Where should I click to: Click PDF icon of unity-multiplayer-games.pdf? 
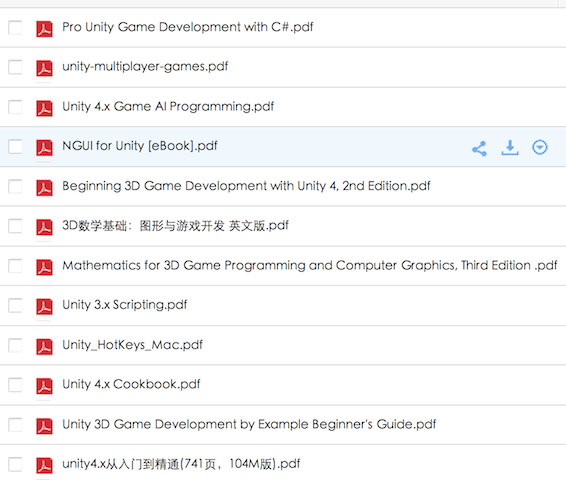pos(44,69)
